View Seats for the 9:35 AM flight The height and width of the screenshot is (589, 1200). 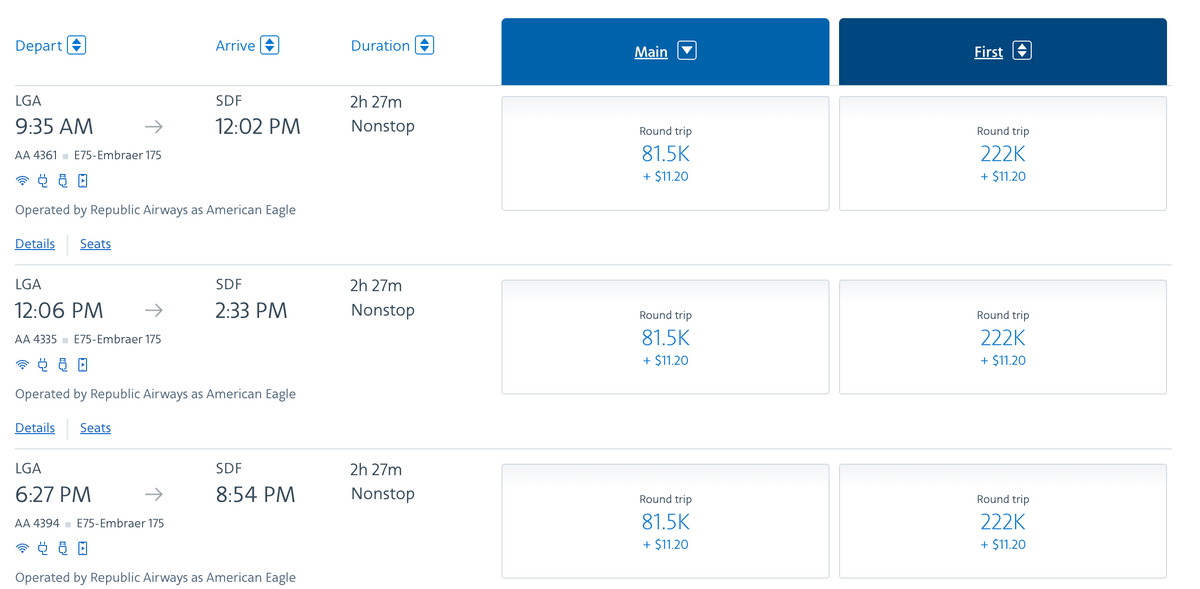pyautogui.click(x=95, y=244)
